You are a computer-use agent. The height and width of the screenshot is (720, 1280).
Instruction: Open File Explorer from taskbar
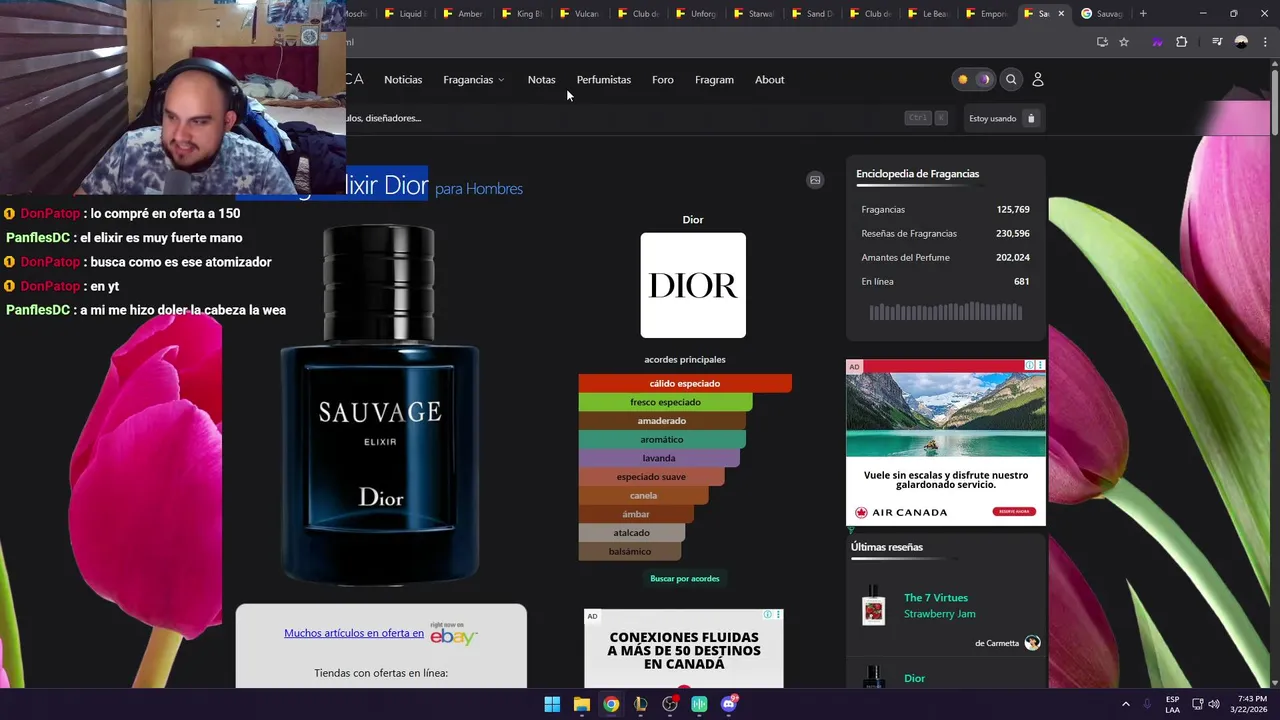581,704
